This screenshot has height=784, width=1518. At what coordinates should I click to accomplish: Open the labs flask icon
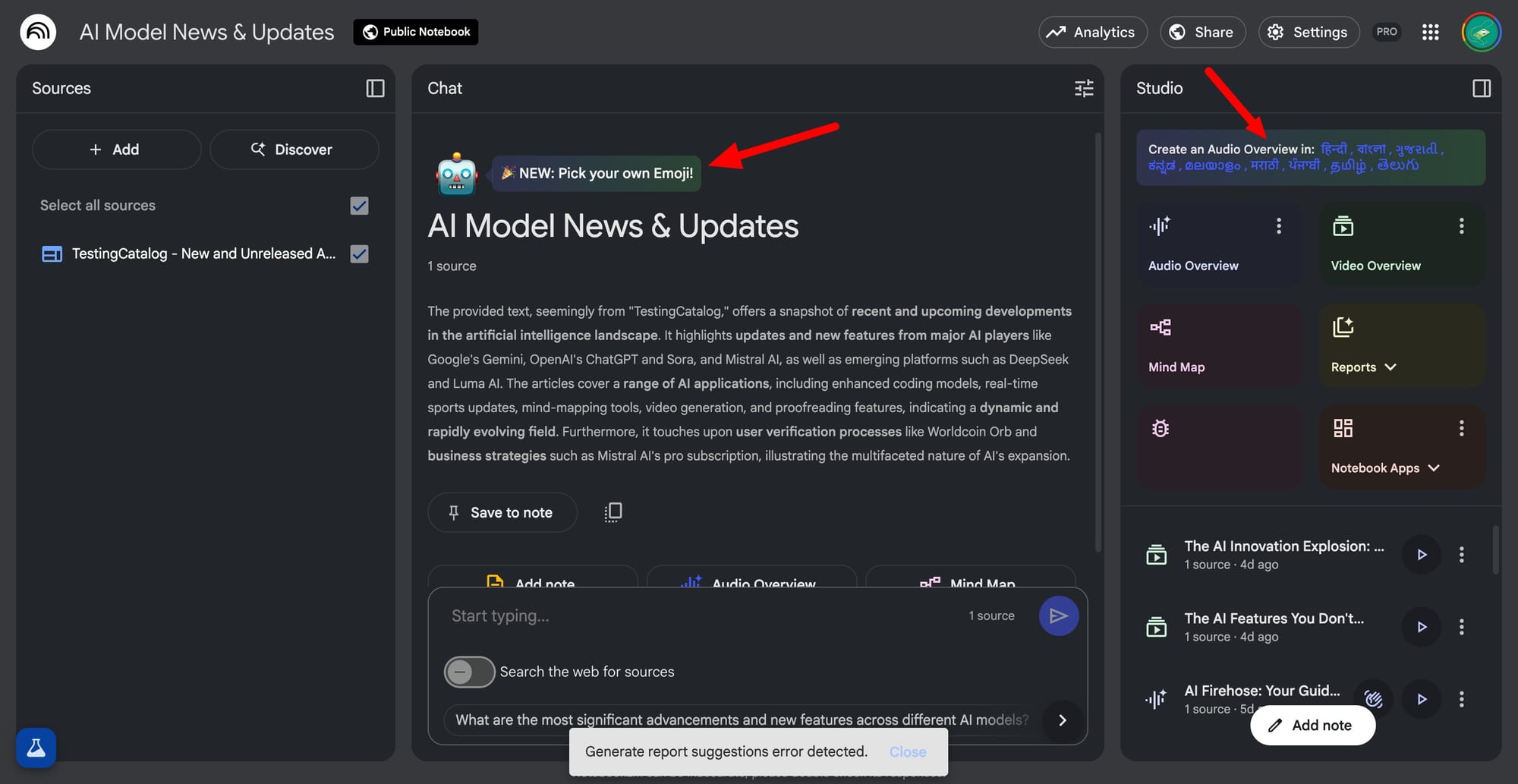pos(36,748)
